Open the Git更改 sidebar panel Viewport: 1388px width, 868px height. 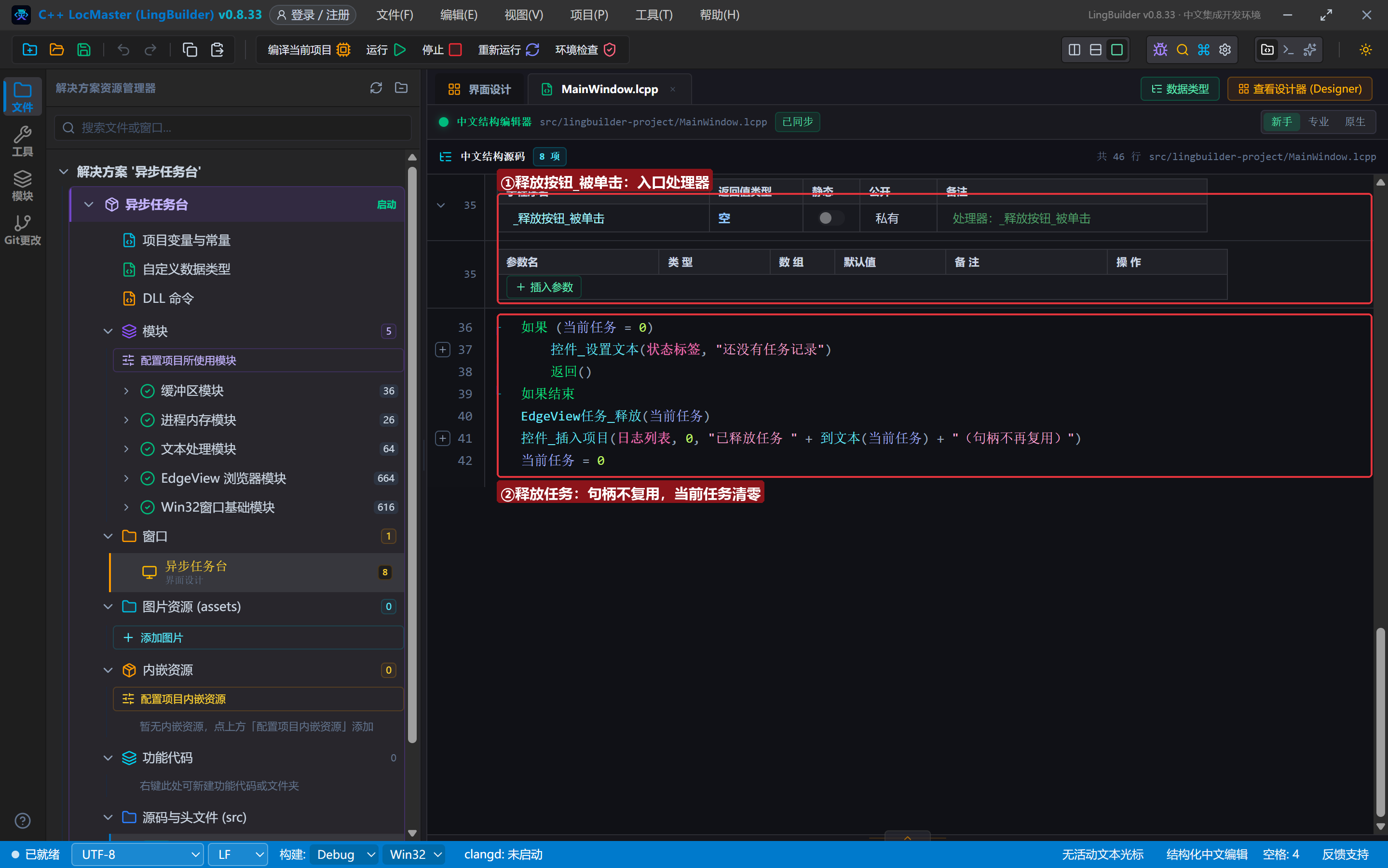[22, 230]
